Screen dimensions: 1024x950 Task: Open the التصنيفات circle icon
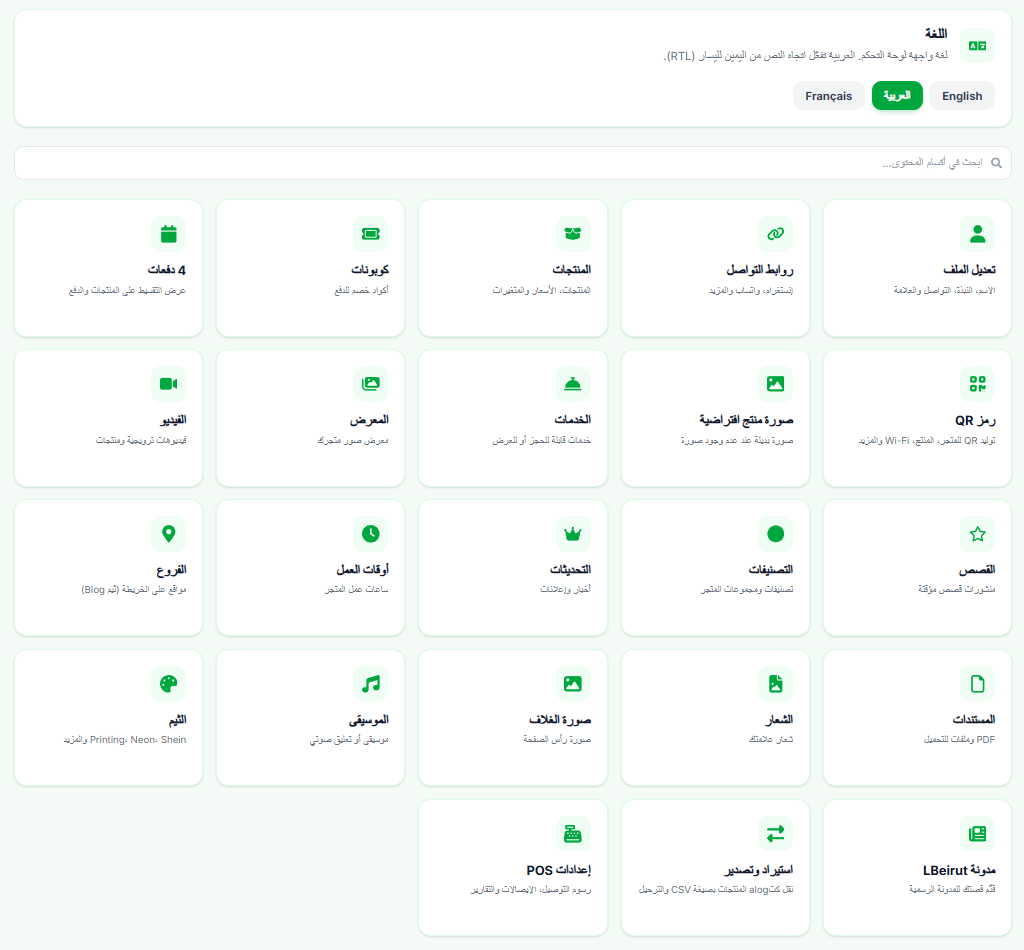[x=775, y=534]
